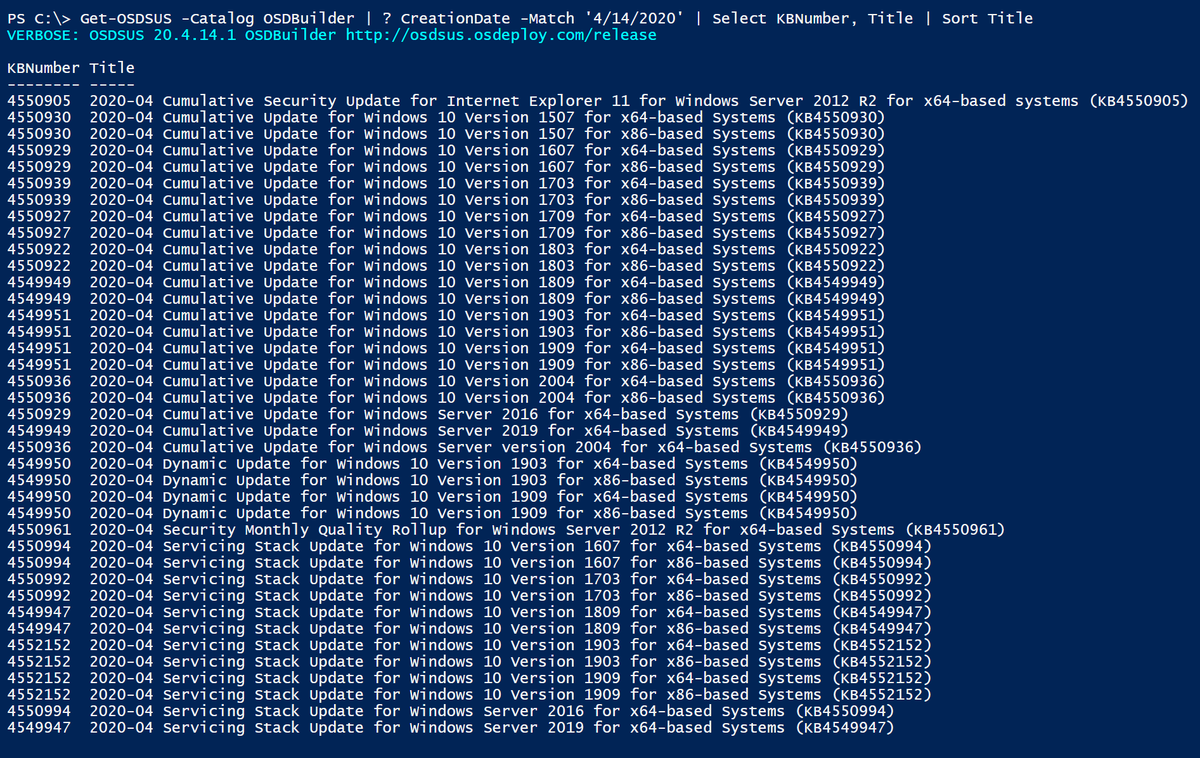This screenshot has width=1200, height=758.
Task: Select Dynamic Update Windows 10 Version 1909 x64 row
Action: coord(432,497)
